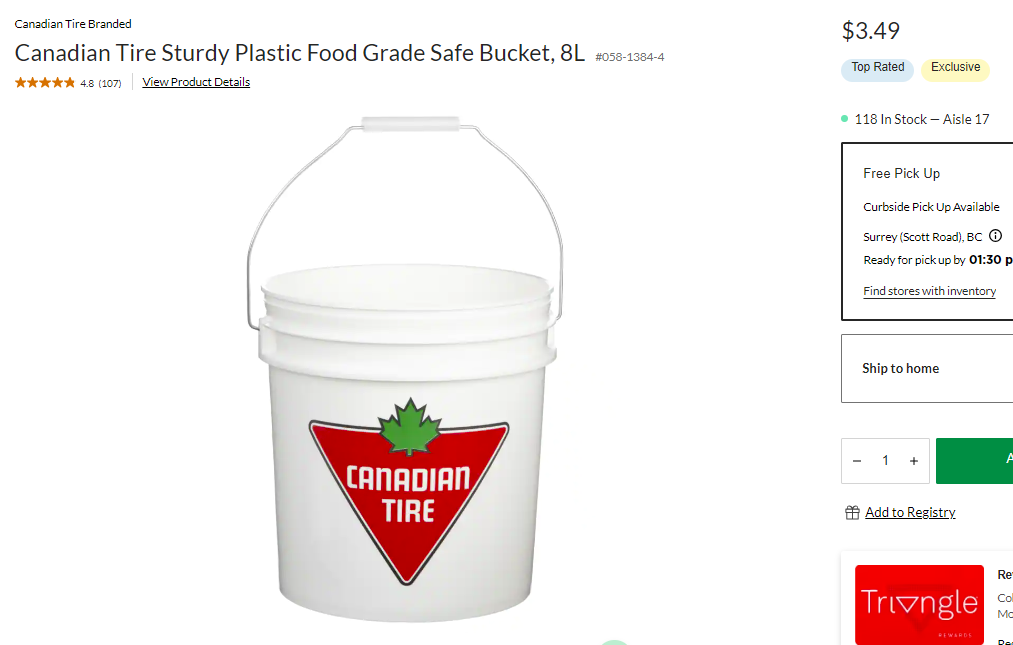1013x645 pixels.
Task: Click the (107) review count
Action: 110,83
